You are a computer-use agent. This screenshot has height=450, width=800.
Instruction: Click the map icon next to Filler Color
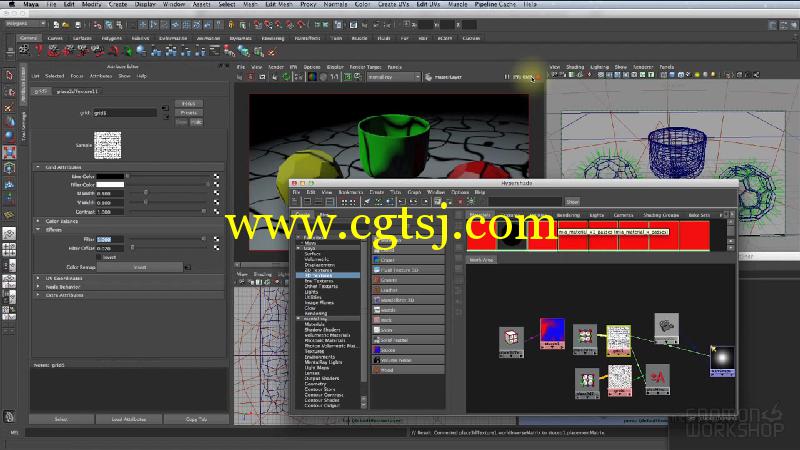216,184
